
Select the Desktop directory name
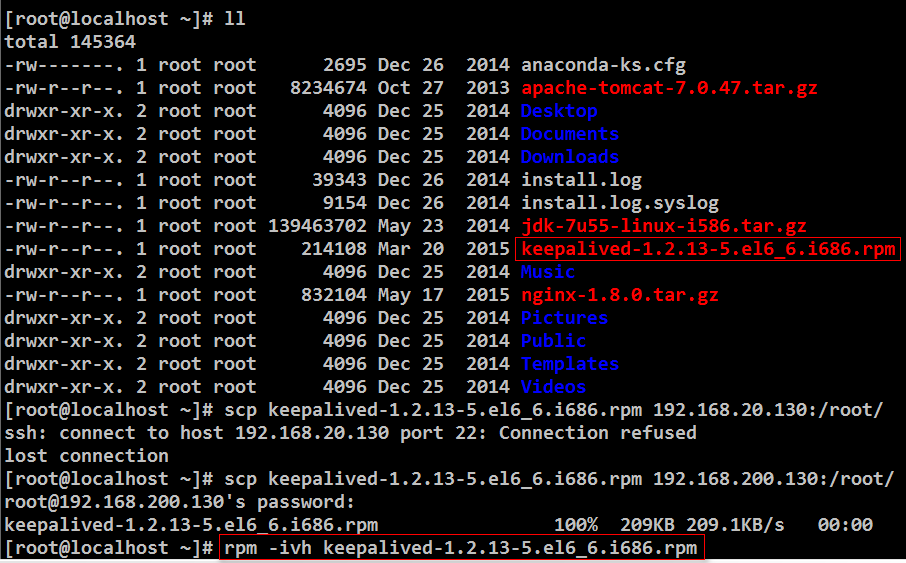[x=559, y=111]
